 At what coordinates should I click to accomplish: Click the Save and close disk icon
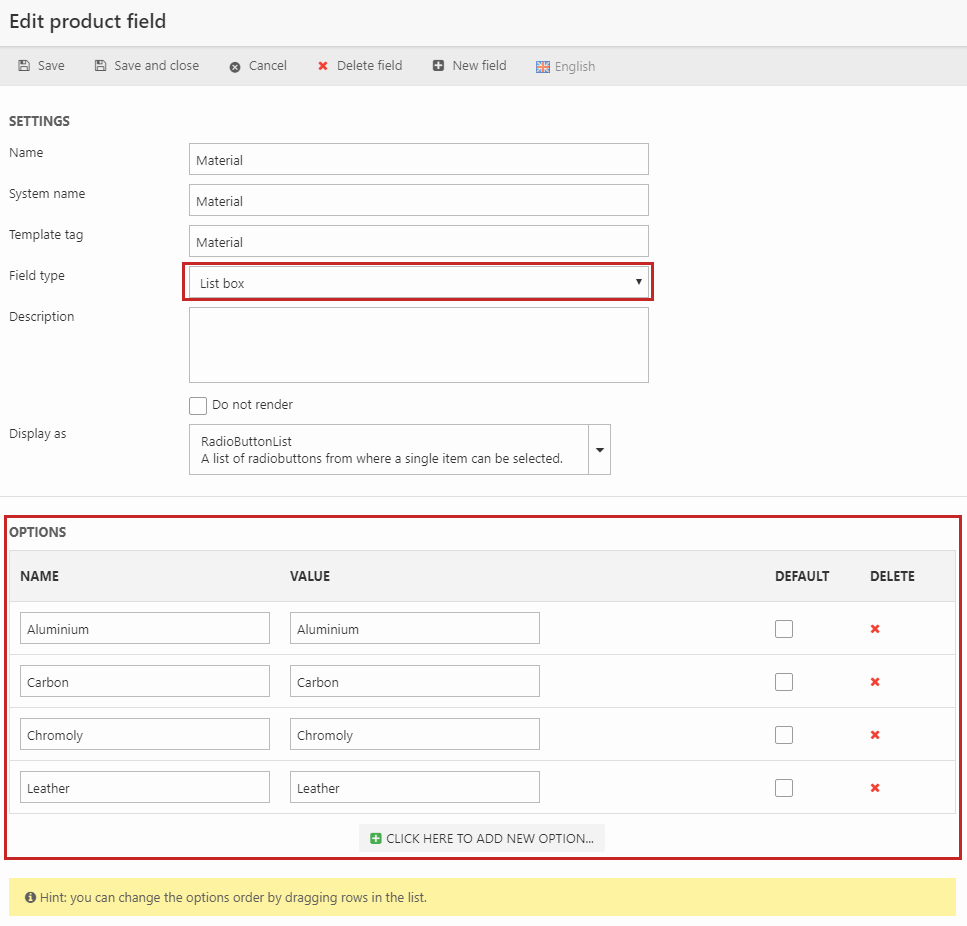click(101, 66)
